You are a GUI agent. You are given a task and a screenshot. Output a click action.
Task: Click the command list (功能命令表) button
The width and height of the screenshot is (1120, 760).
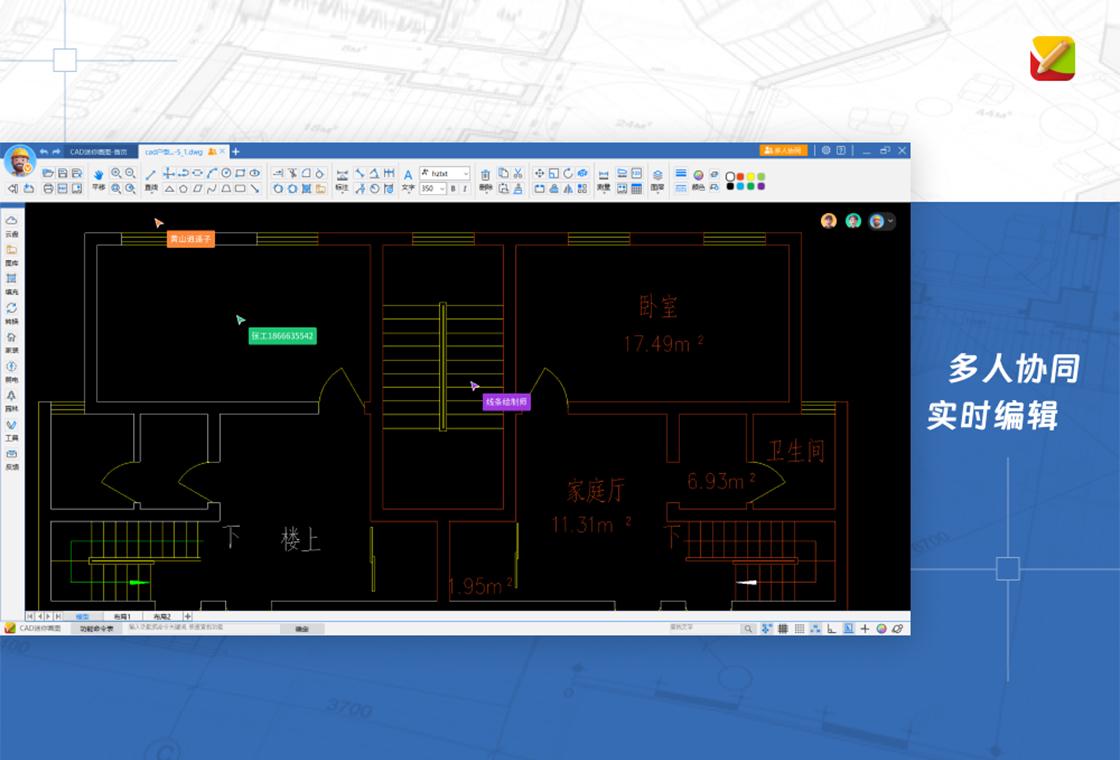pyautogui.click(x=96, y=629)
